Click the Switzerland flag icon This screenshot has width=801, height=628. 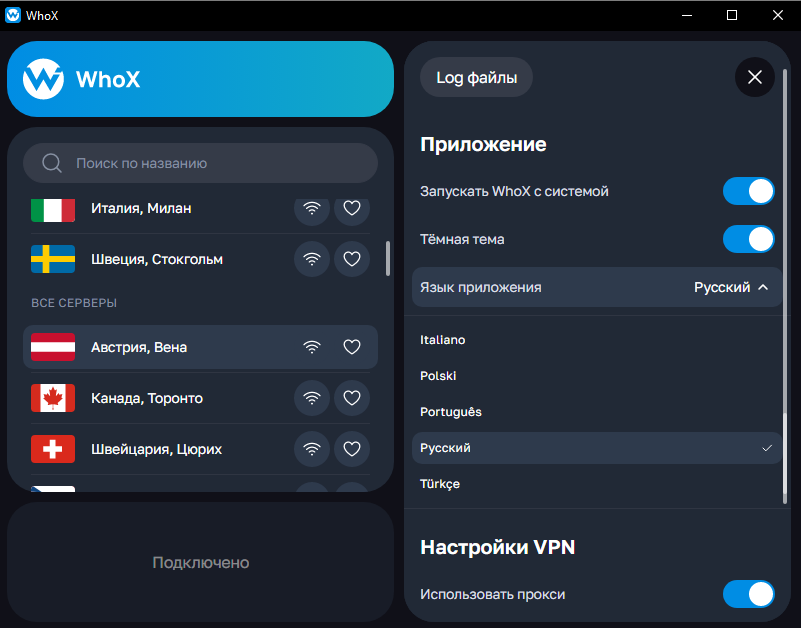click(53, 449)
